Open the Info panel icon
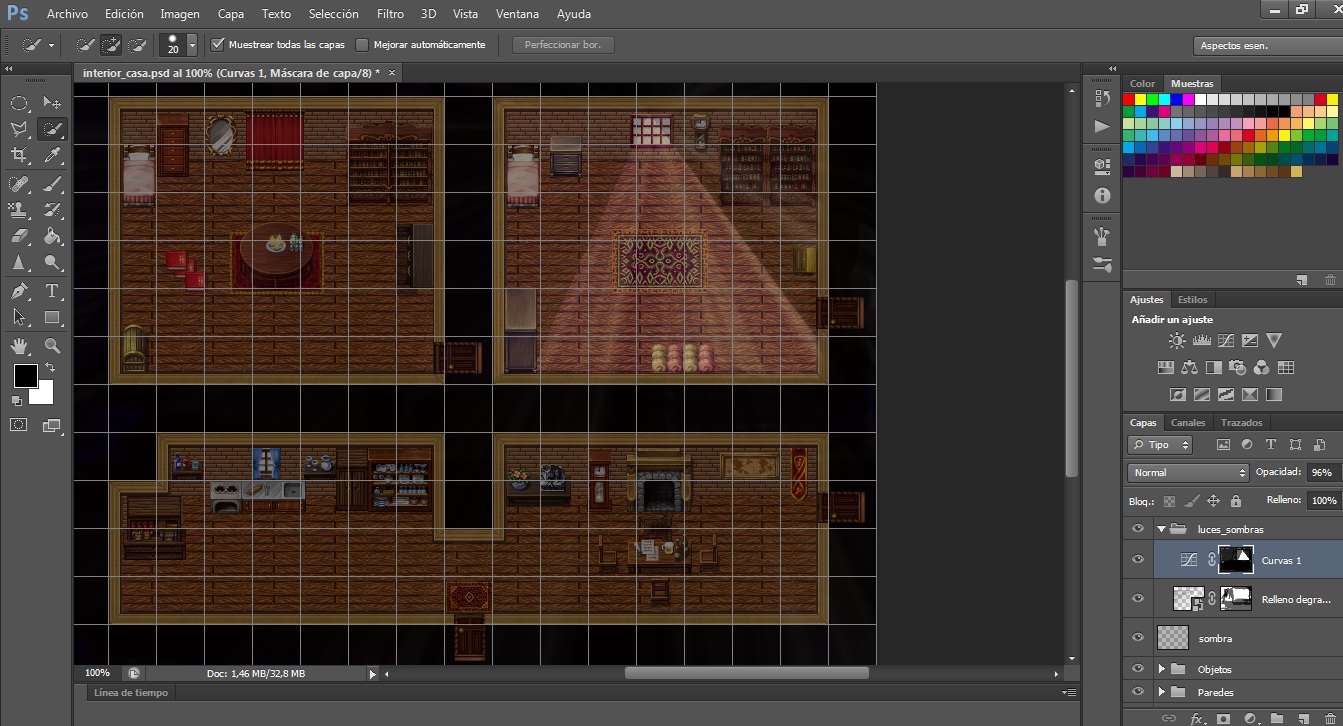The width and height of the screenshot is (1343, 726). coord(1102,195)
